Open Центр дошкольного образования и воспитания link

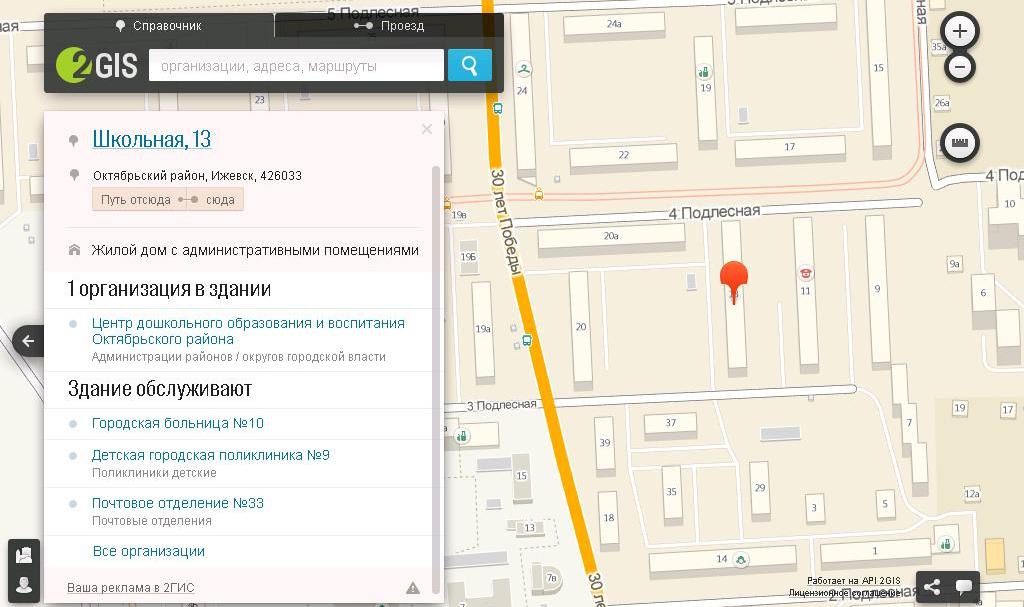pyautogui.click(x=248, y=331)
